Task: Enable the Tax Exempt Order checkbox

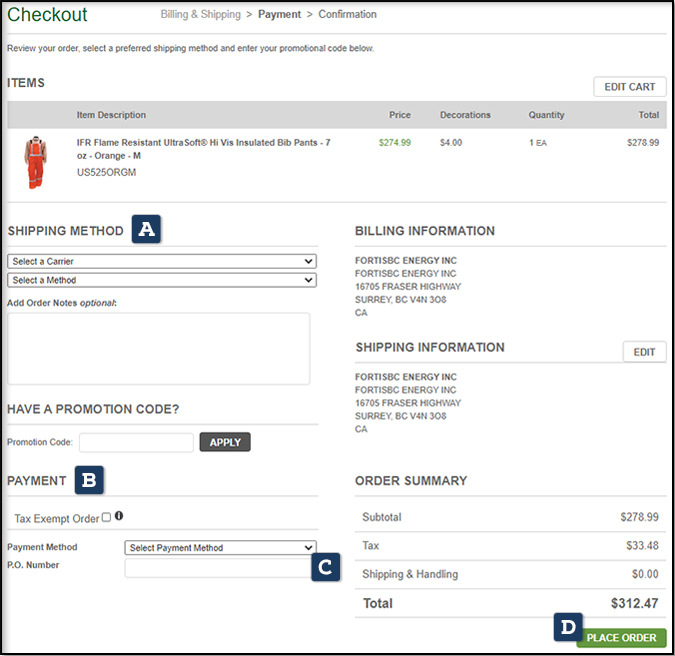Action: [x=106, y=518]
